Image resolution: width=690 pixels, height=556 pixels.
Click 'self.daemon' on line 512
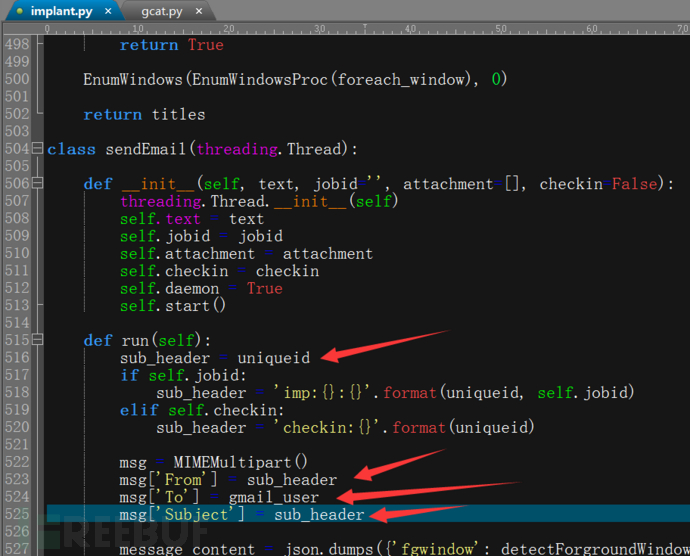tap(169, 288)
